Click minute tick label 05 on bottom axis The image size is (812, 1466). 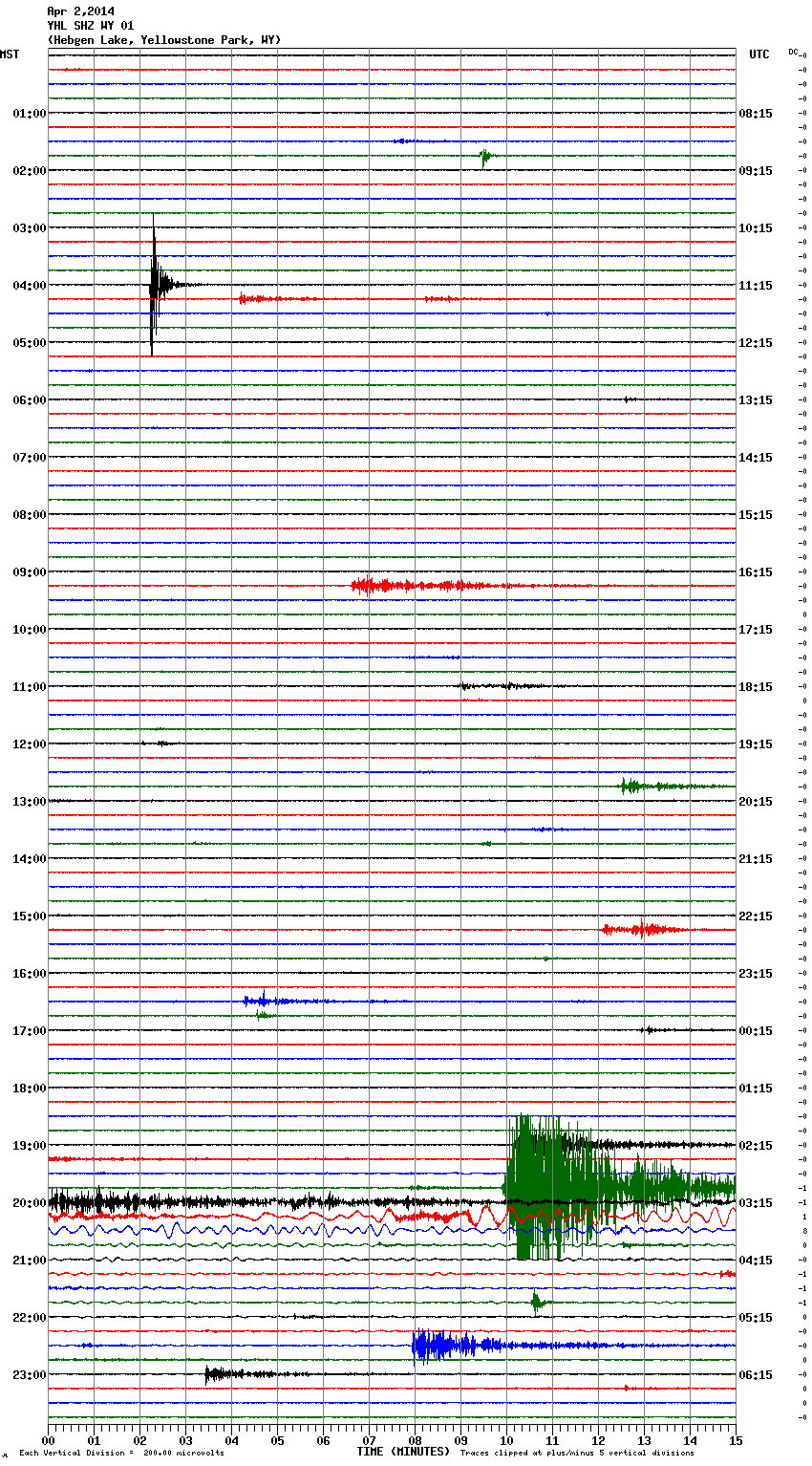pos(278,1440)
